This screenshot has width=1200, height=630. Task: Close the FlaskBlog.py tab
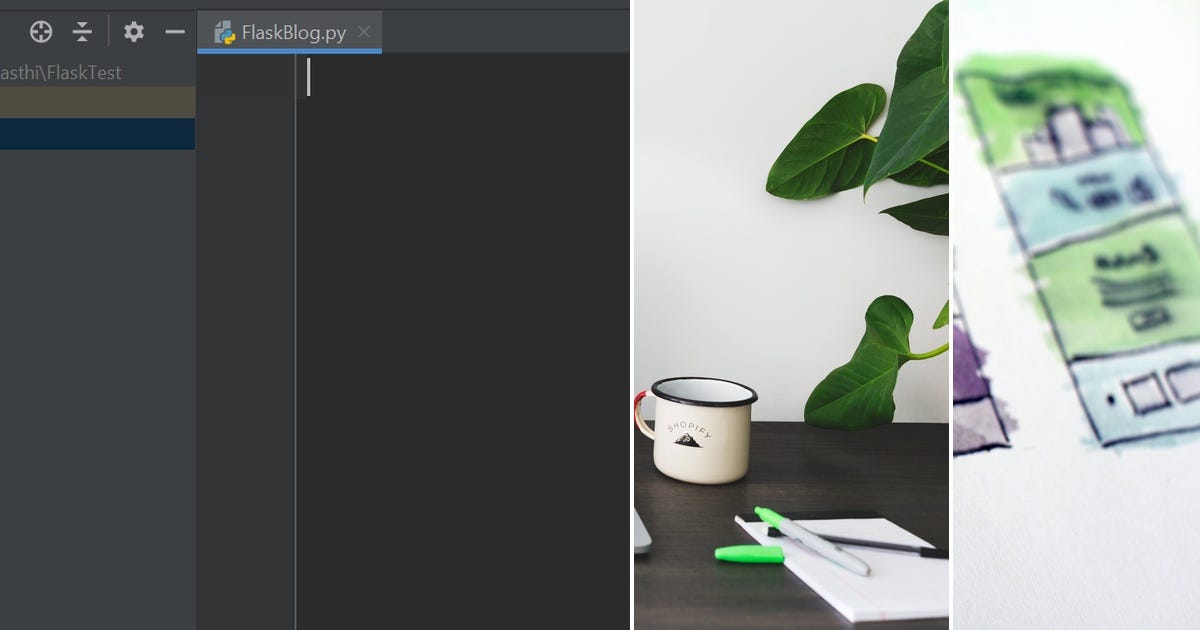pyautogui.click(x=365, y=32)
